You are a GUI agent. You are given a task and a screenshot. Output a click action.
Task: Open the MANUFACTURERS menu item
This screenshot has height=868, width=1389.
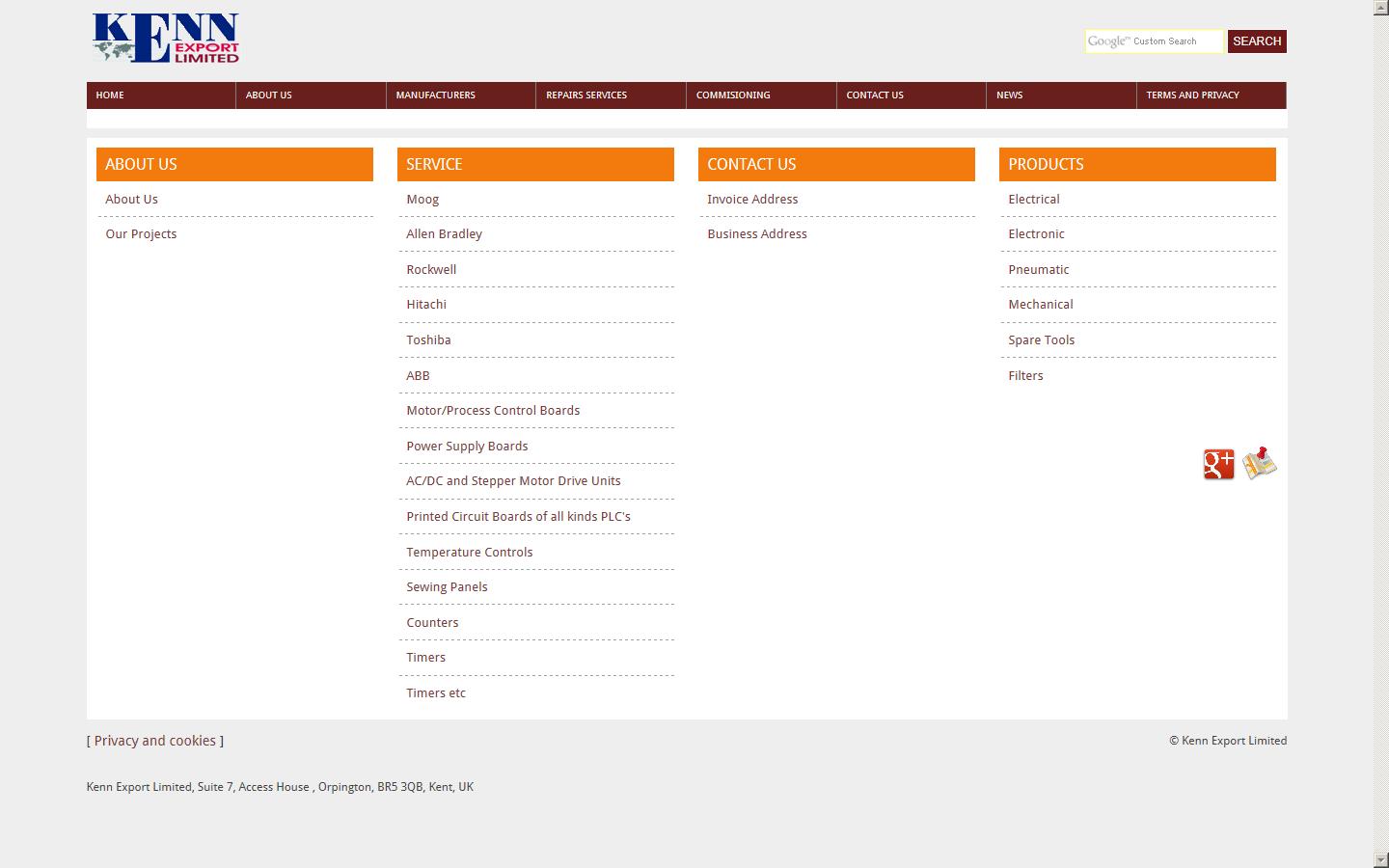(x=435, y=95)
